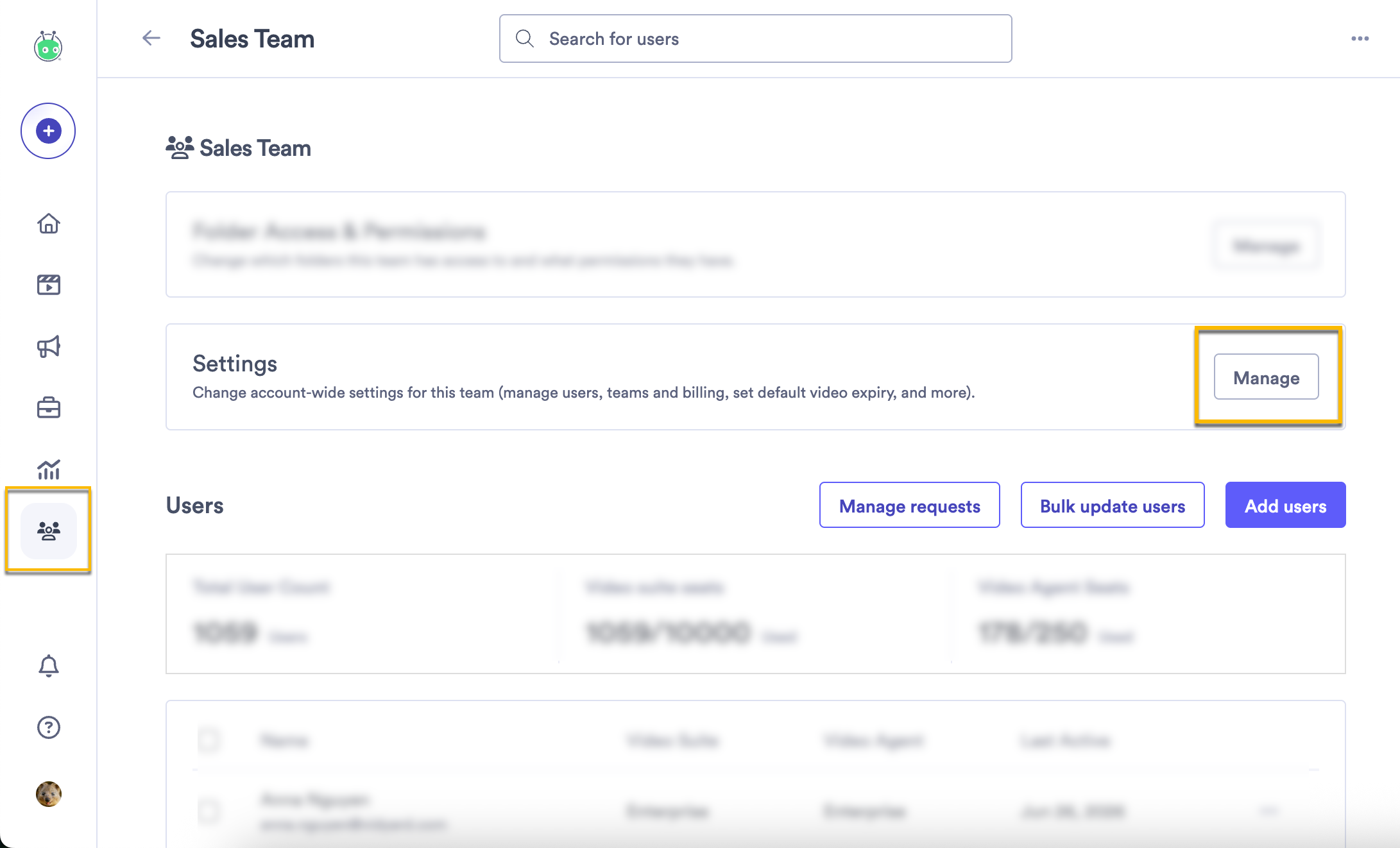Click the Sales Team page title
Image resolution: width=1400 pixels, height=848 pixels.
(x=252, y=38)
